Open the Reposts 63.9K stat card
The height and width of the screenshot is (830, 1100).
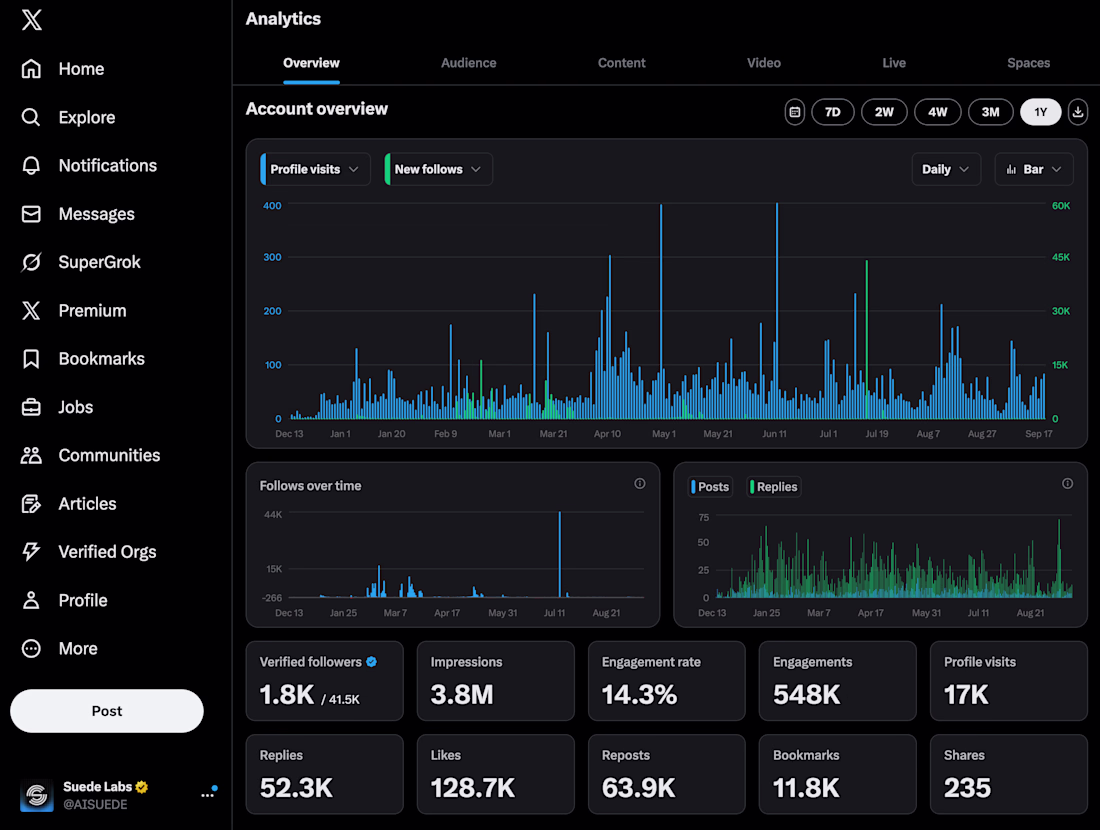click(666, 774)
